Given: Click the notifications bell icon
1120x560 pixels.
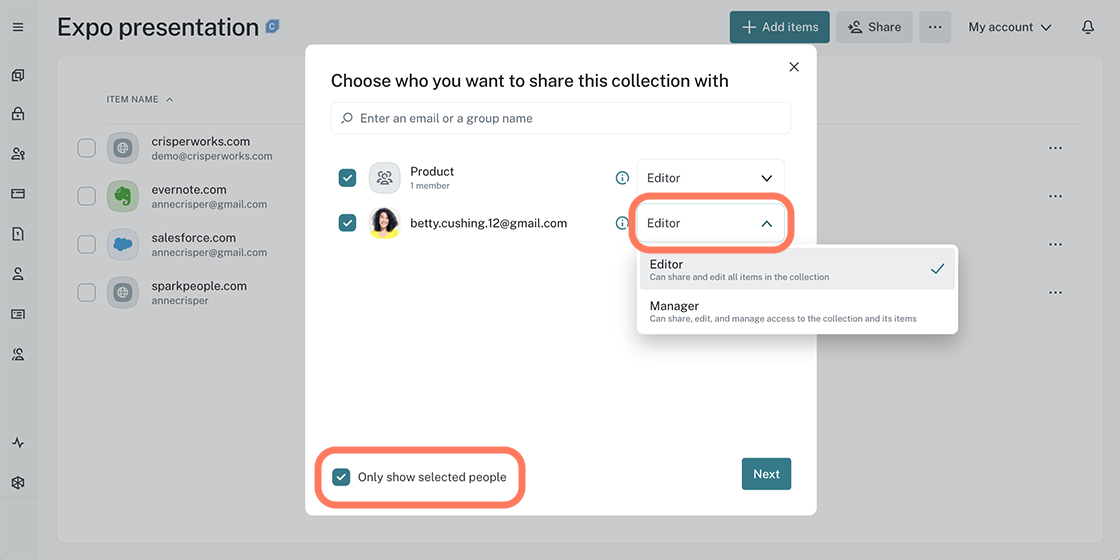Looking at the screenshot, I should [1088, 27].
